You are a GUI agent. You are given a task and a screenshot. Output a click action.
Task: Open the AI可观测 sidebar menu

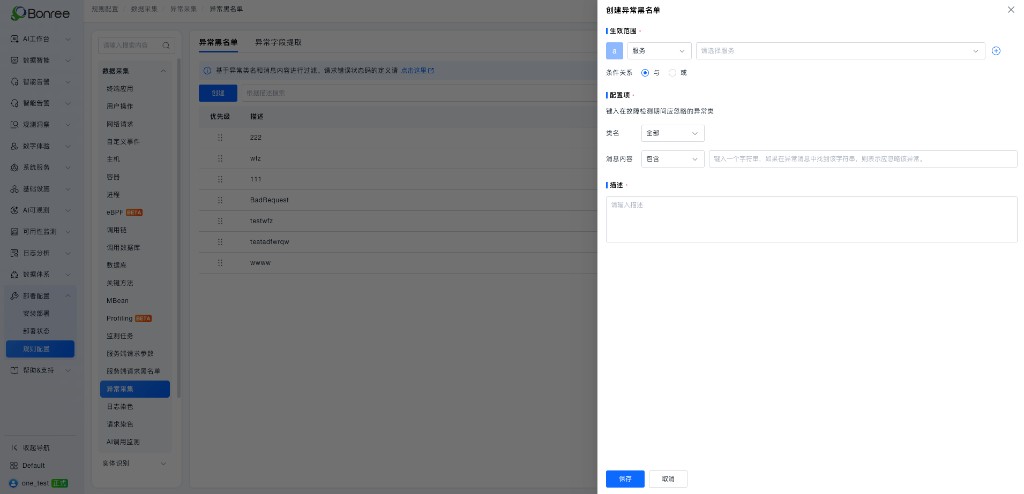pos(40,210)
